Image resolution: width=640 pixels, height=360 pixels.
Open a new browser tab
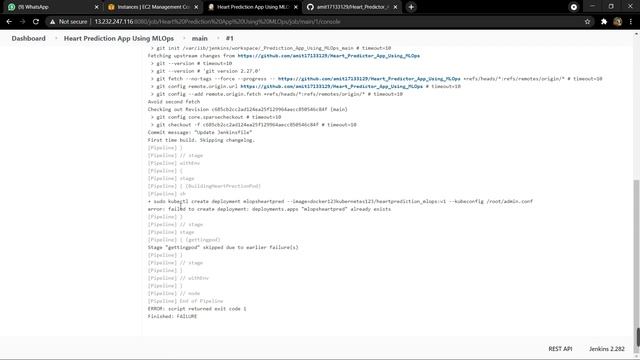[x=411, y=7]
